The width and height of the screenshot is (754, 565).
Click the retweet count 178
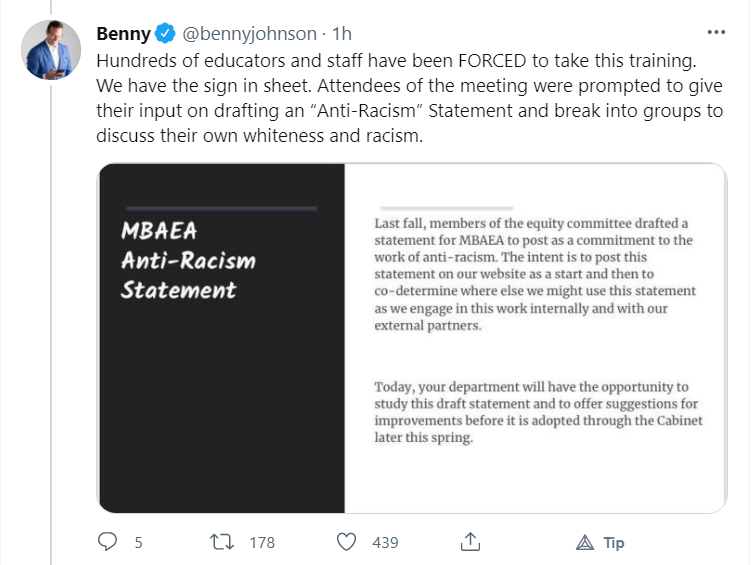coord(261,543)
